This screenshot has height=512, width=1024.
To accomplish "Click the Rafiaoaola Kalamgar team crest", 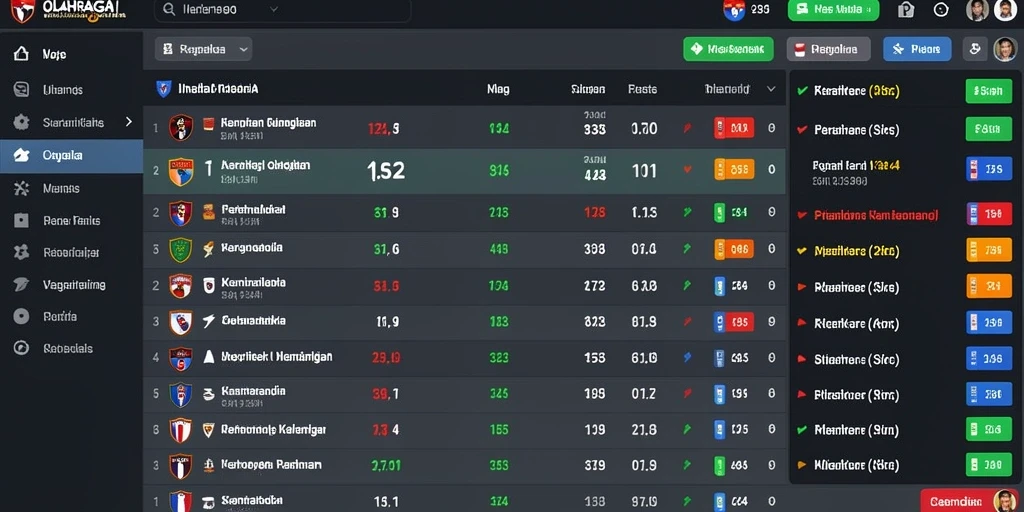I will (x=181, y=430).
